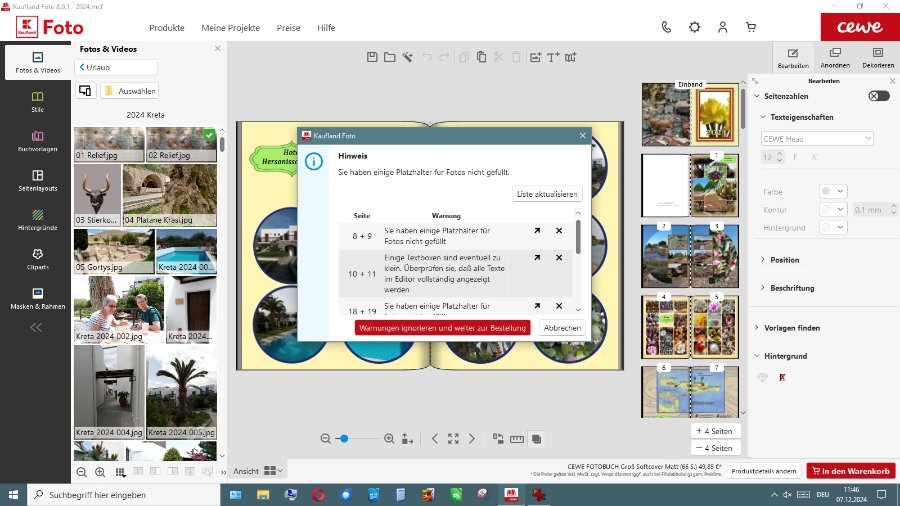Open the Hintergründe sidebar panel
Image resolution: width=900 pixels, height=506 pixels.
(x=37, y=220)
